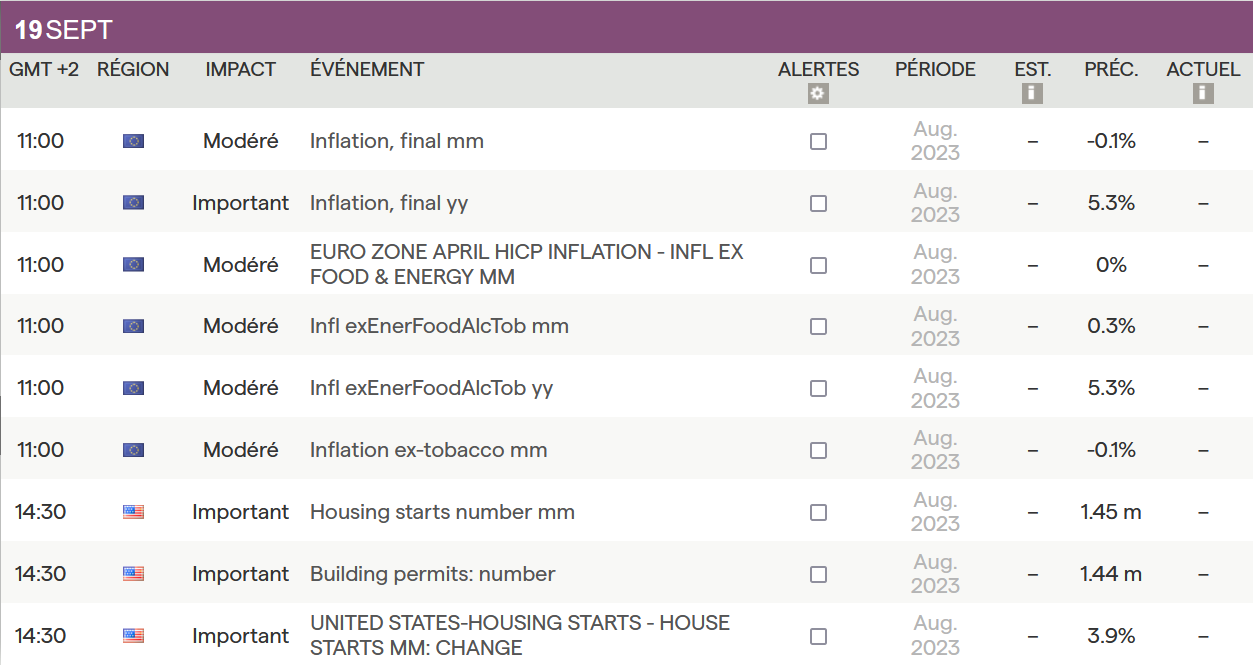Open the alerts settings gear icon

coord(818,94)
